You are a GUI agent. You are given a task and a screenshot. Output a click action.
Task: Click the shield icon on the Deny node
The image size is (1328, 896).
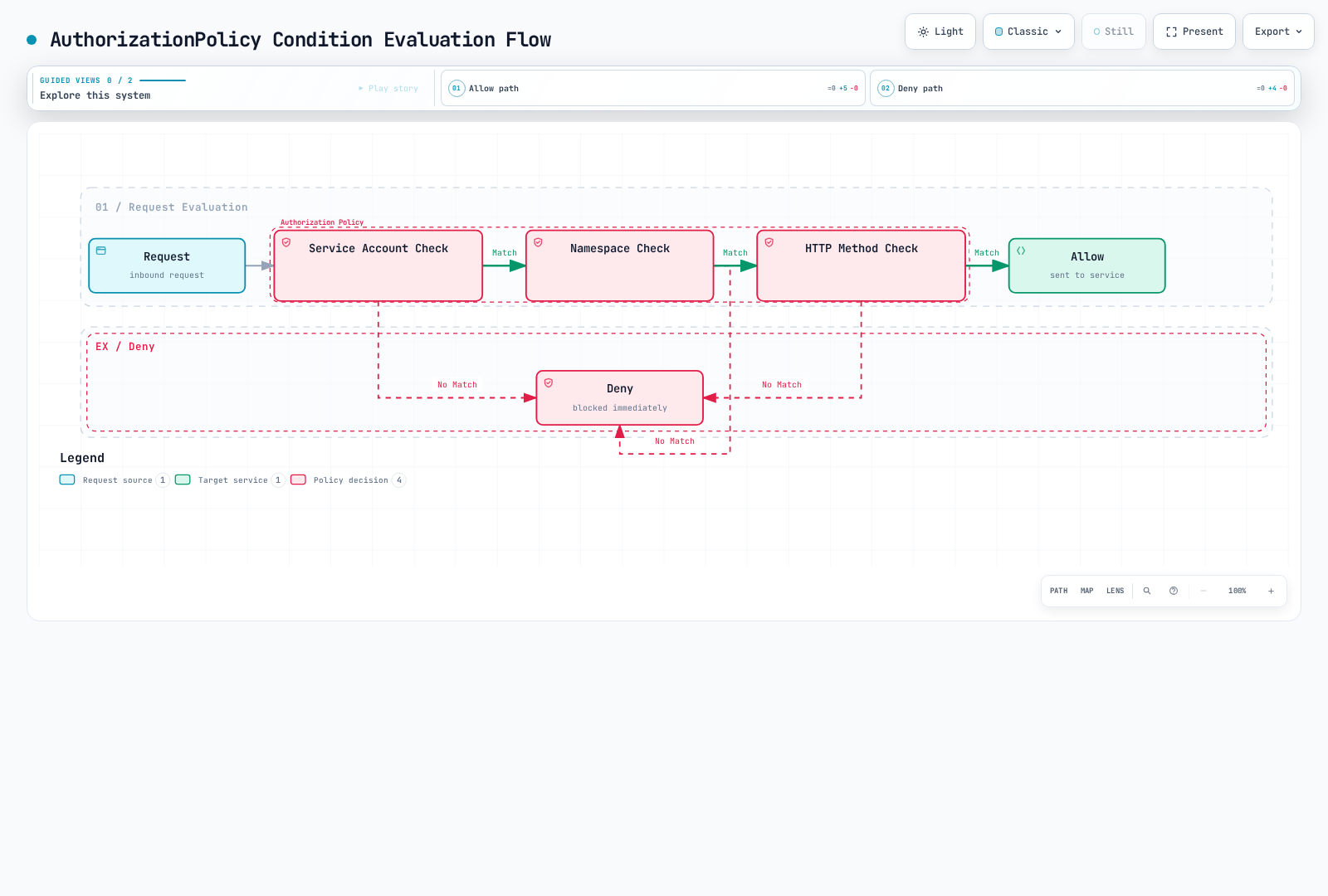549,382
